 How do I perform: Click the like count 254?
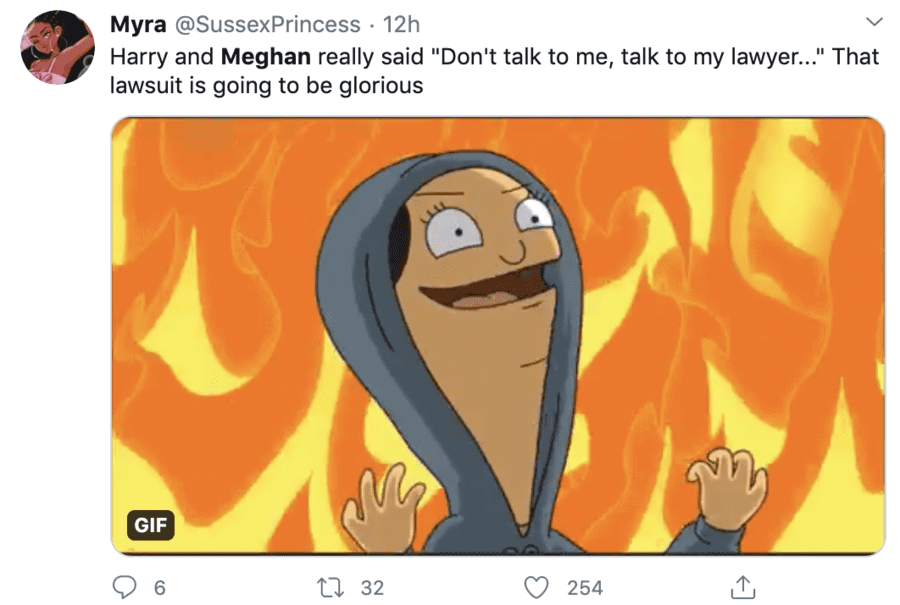(x=584, y=588)
